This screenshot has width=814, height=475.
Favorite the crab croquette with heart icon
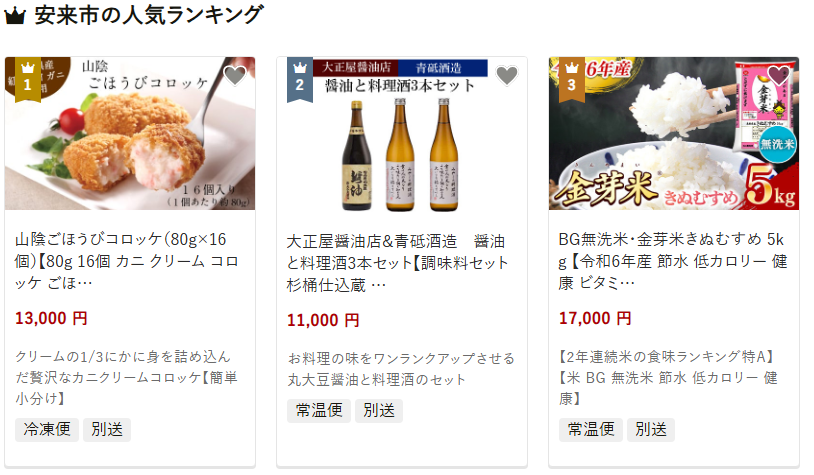pos(235,76)
